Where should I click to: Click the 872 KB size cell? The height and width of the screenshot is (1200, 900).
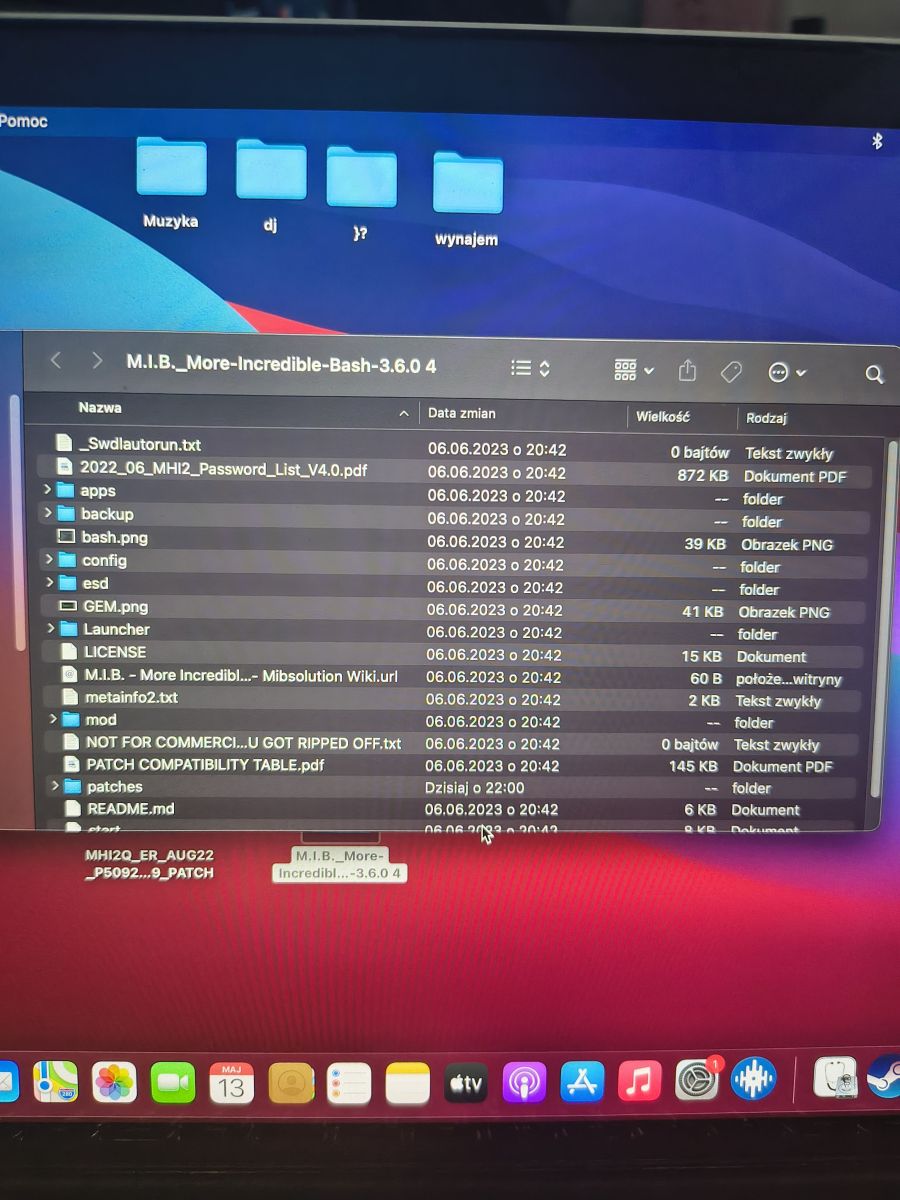[x=702, y=476]
